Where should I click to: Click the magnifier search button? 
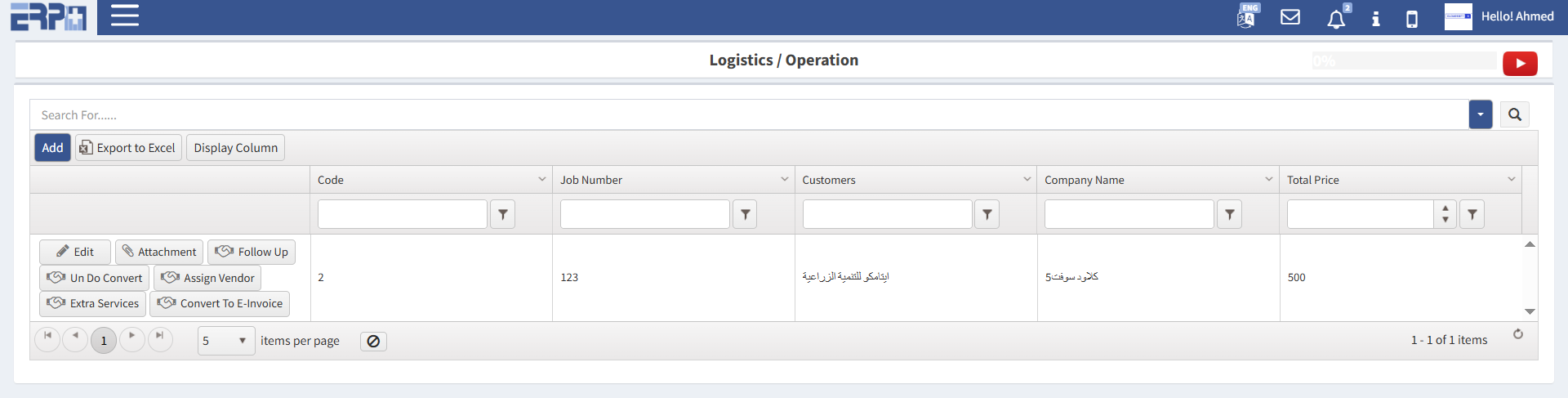click(x=1515, y=114)
